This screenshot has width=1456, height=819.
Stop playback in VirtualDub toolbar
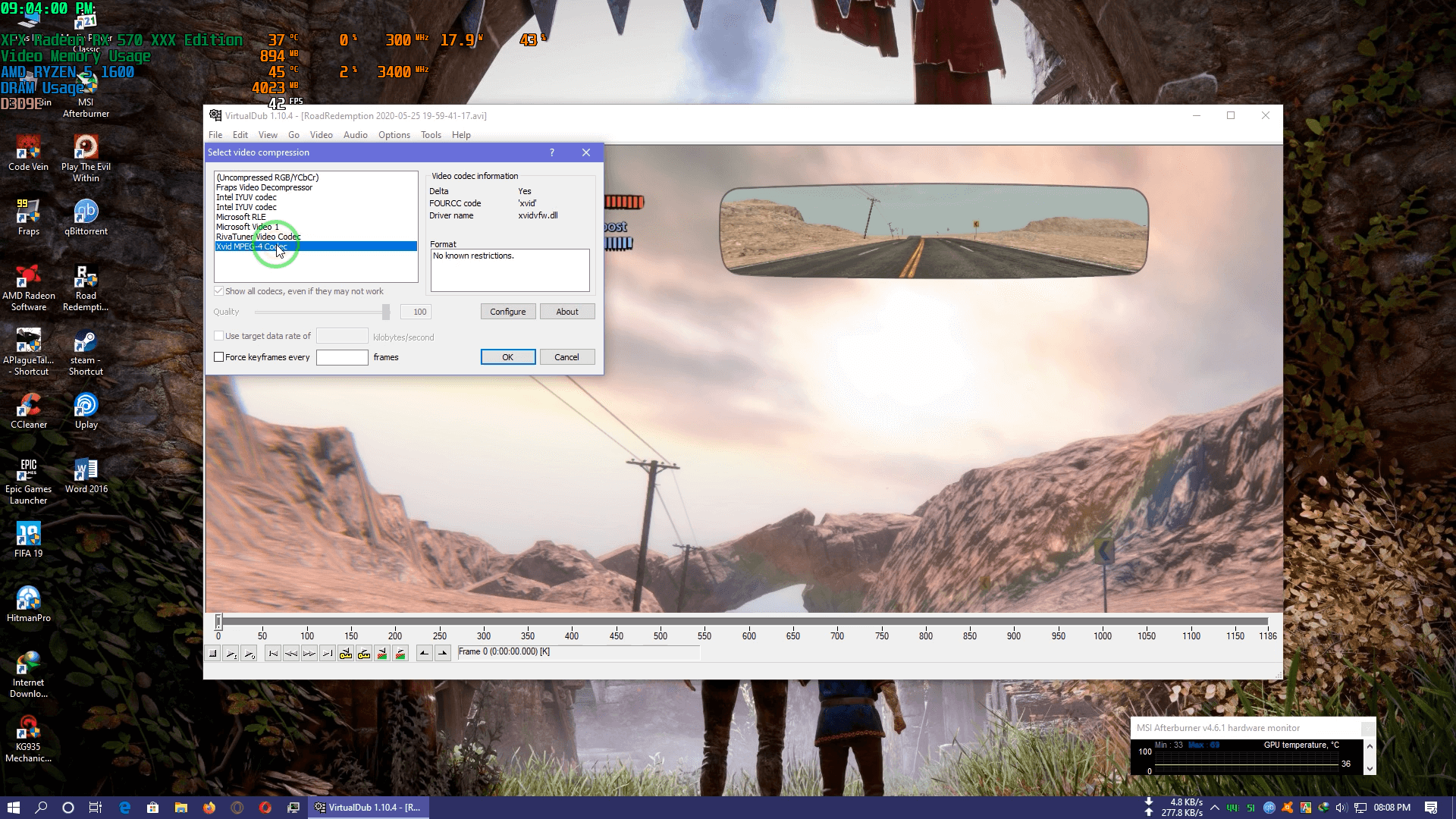point(213,654)
